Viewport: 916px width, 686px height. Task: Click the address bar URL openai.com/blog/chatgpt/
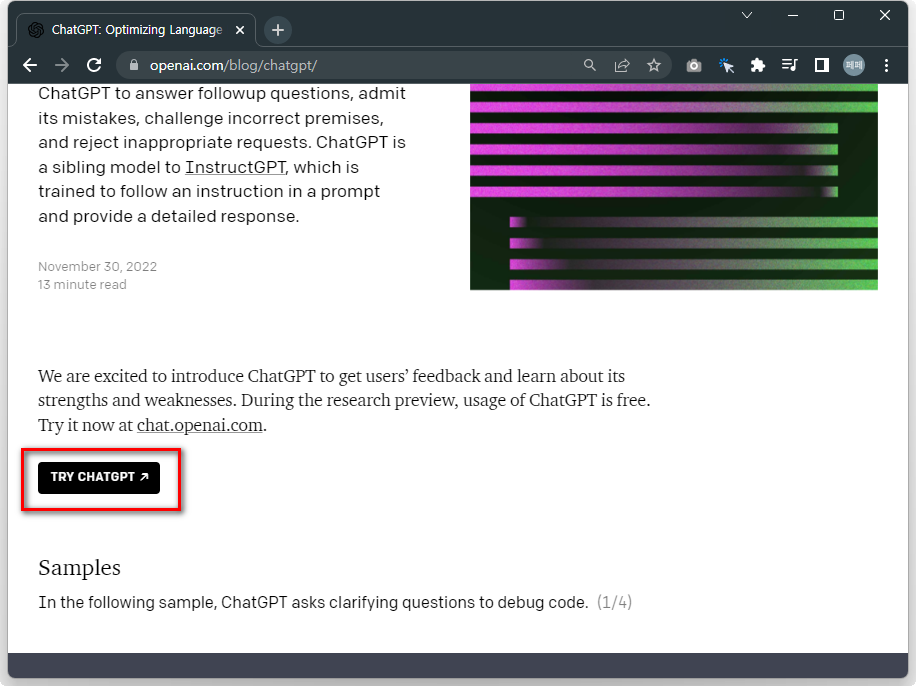click(234, 65)
